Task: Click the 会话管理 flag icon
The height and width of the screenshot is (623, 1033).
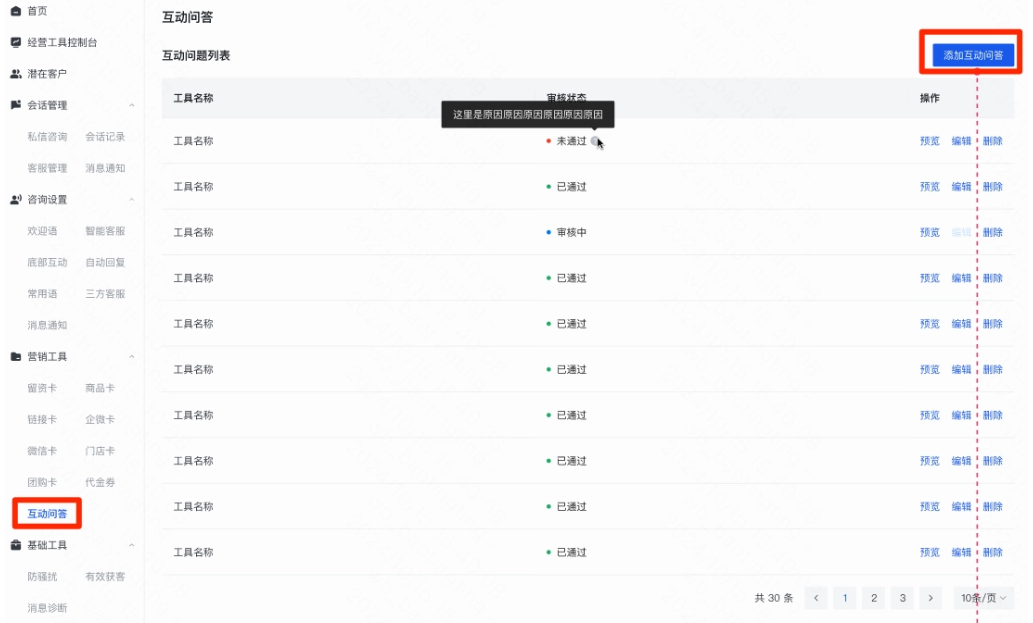Action: pyautogui.click(x=15, y=105)
